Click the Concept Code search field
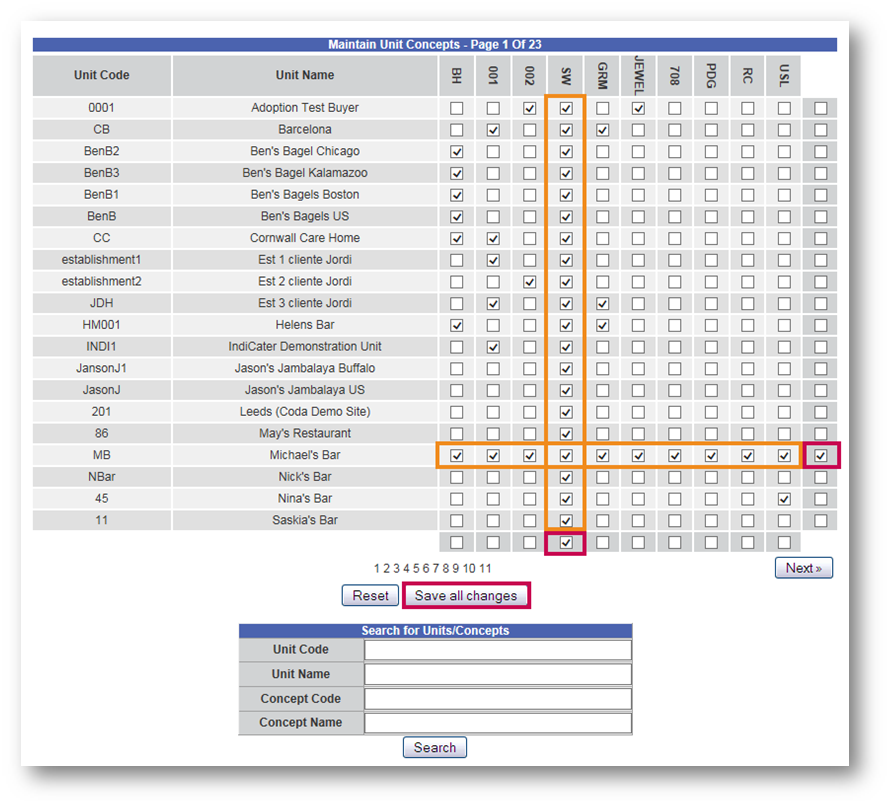The height and width of the screenshot is (801, 891). click(498, 699)
